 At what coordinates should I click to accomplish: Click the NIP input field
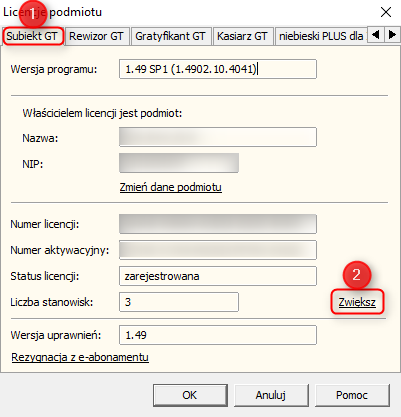(x=179, y=163)
